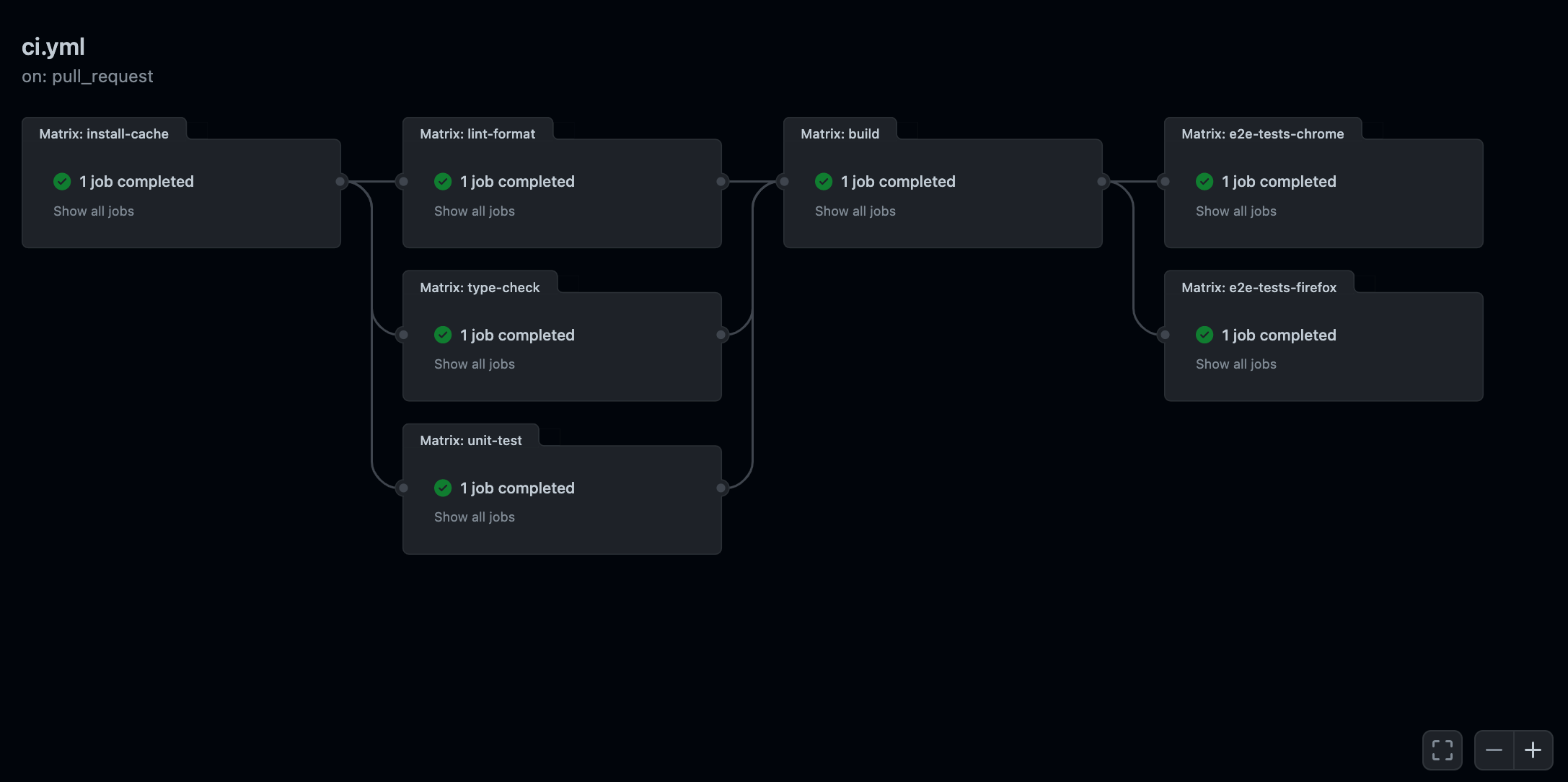Screen dimensions: 1568x782
Task: Expand the Matrix: lint-format node
Action: 474,211
